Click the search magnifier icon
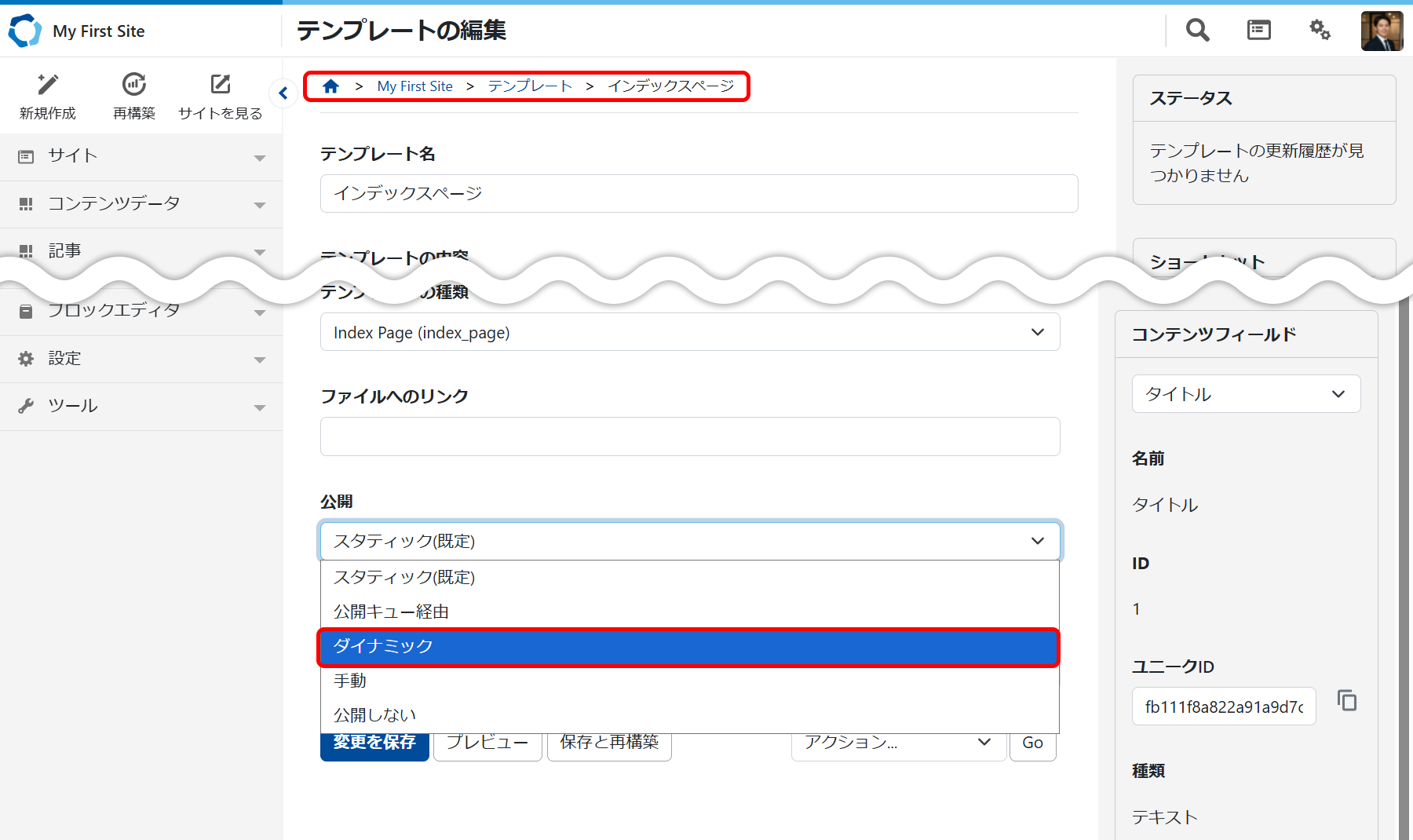The height and width of the screenshot is (840, 1413). point(1197,31)
